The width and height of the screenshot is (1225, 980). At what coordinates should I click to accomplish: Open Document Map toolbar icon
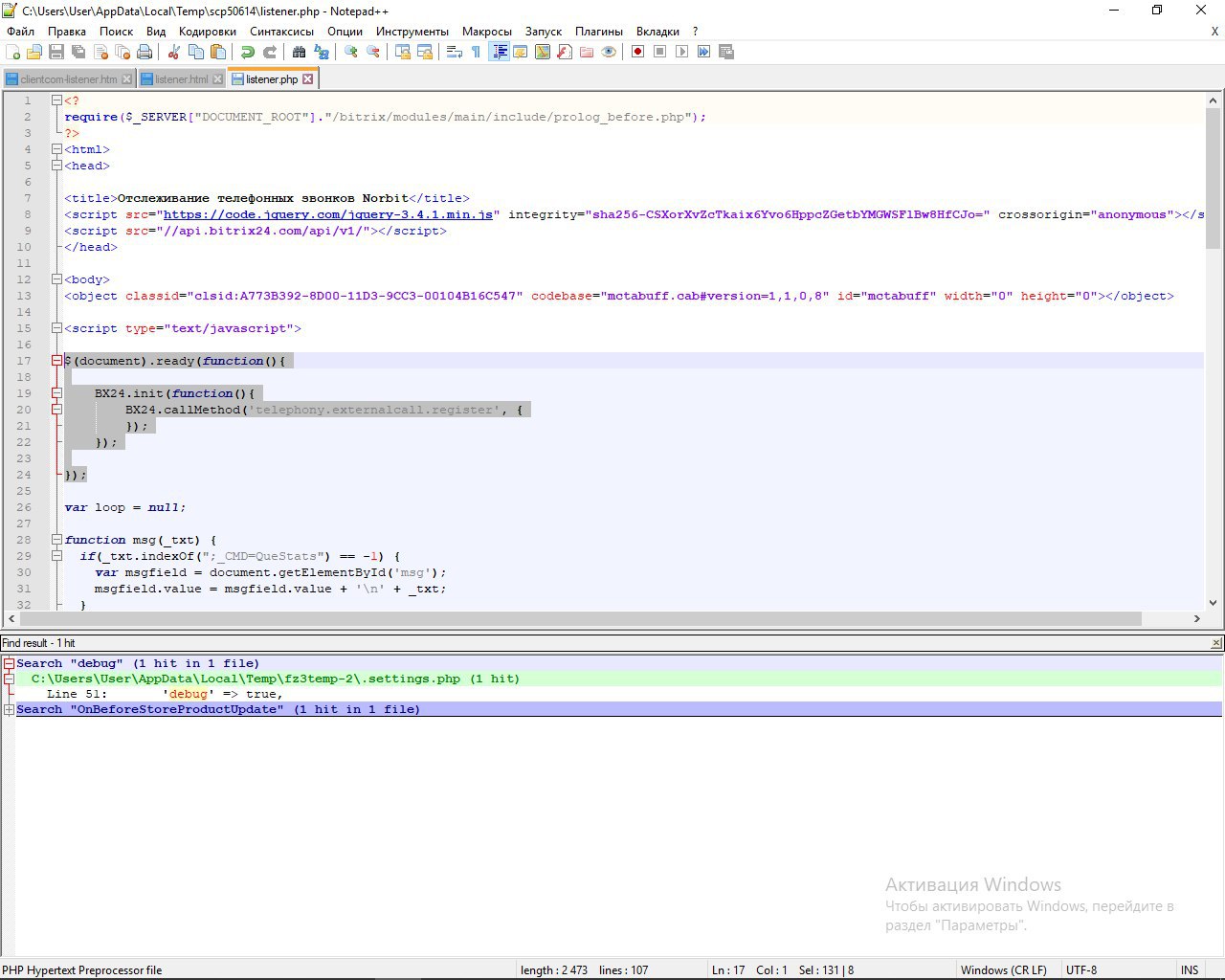tap(543, 52)
